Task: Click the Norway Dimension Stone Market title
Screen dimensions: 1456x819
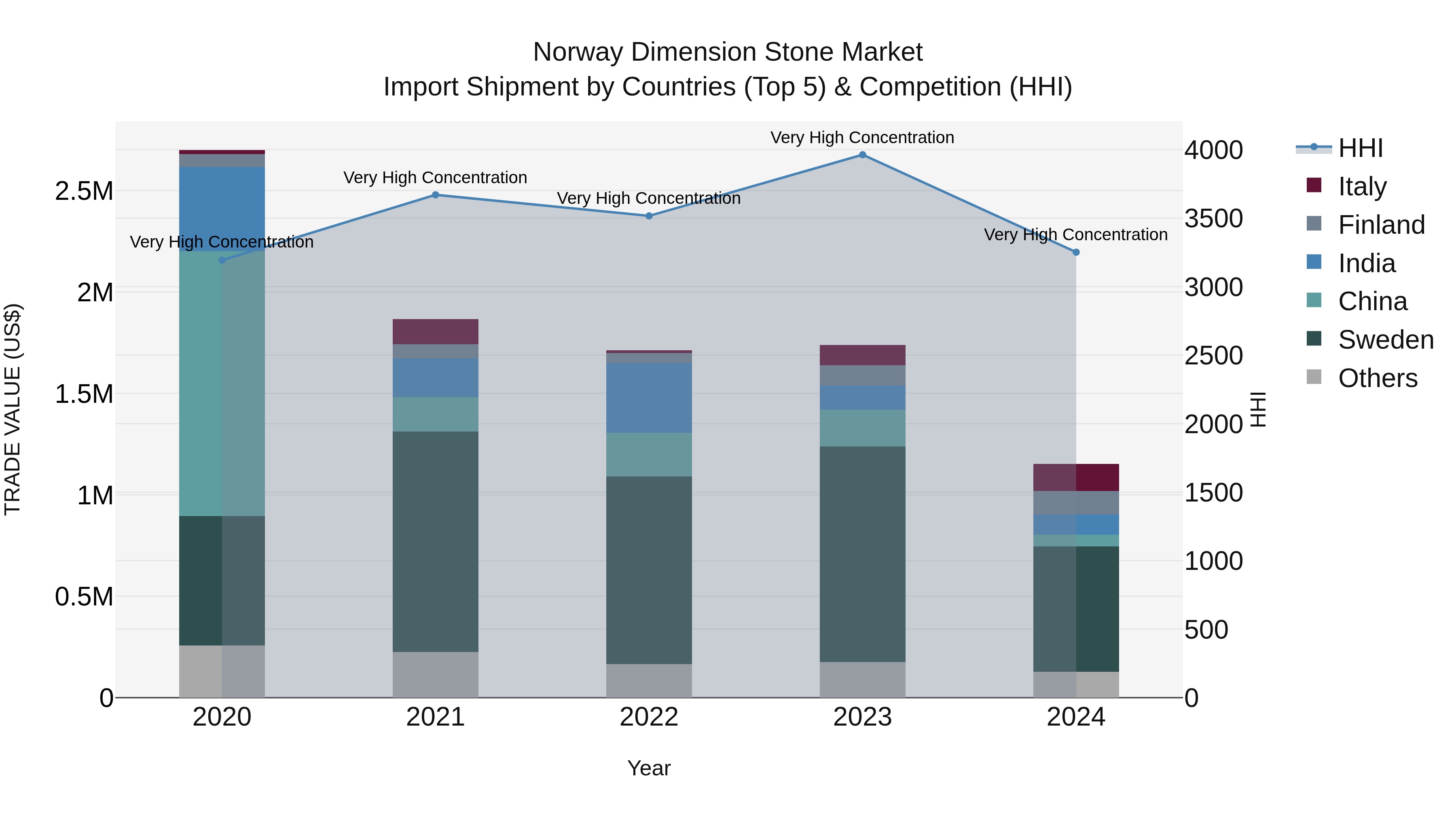Action: click(x=728, y=52)
